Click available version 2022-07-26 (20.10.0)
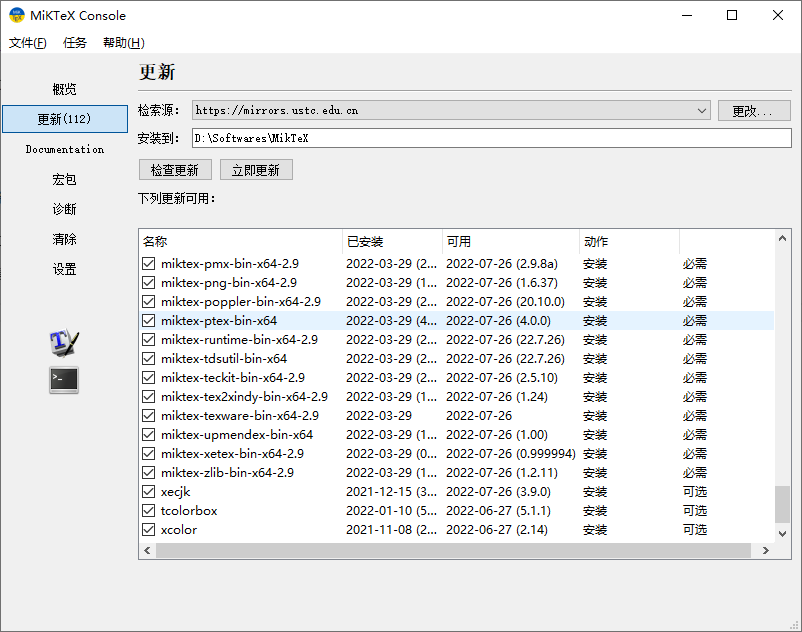The image size is (802, 632). point(505,302)
